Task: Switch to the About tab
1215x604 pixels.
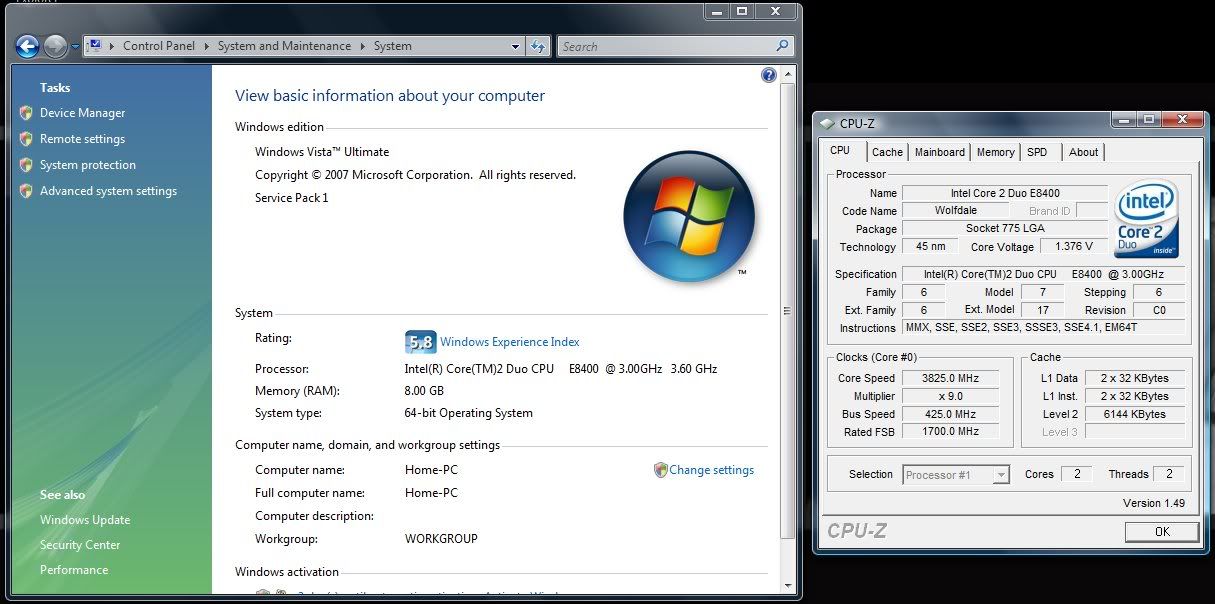Action: (1084, 152)
